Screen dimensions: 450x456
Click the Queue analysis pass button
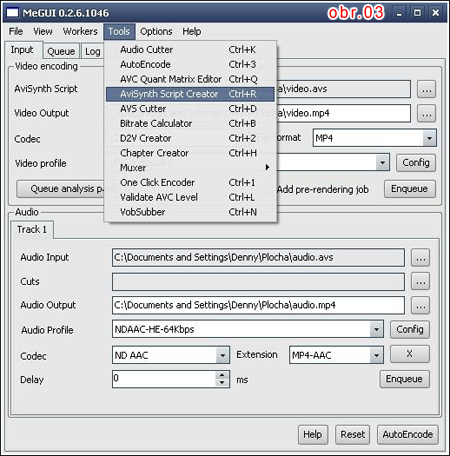[61, 189]
